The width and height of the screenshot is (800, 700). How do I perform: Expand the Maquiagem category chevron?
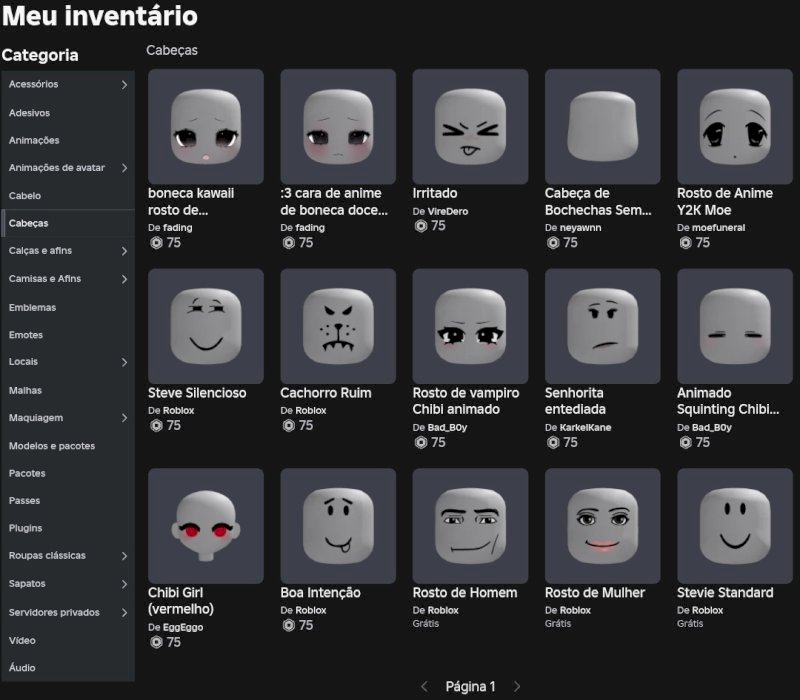pyautogui.click(x=124, y=418)
